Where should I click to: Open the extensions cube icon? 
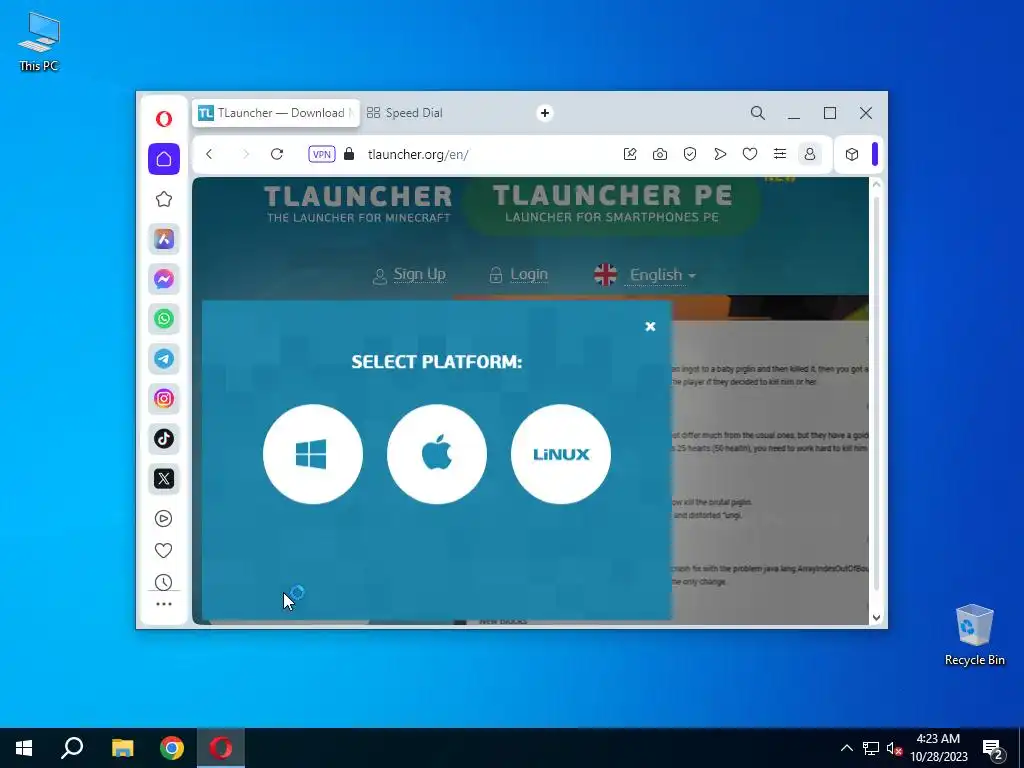852,154
